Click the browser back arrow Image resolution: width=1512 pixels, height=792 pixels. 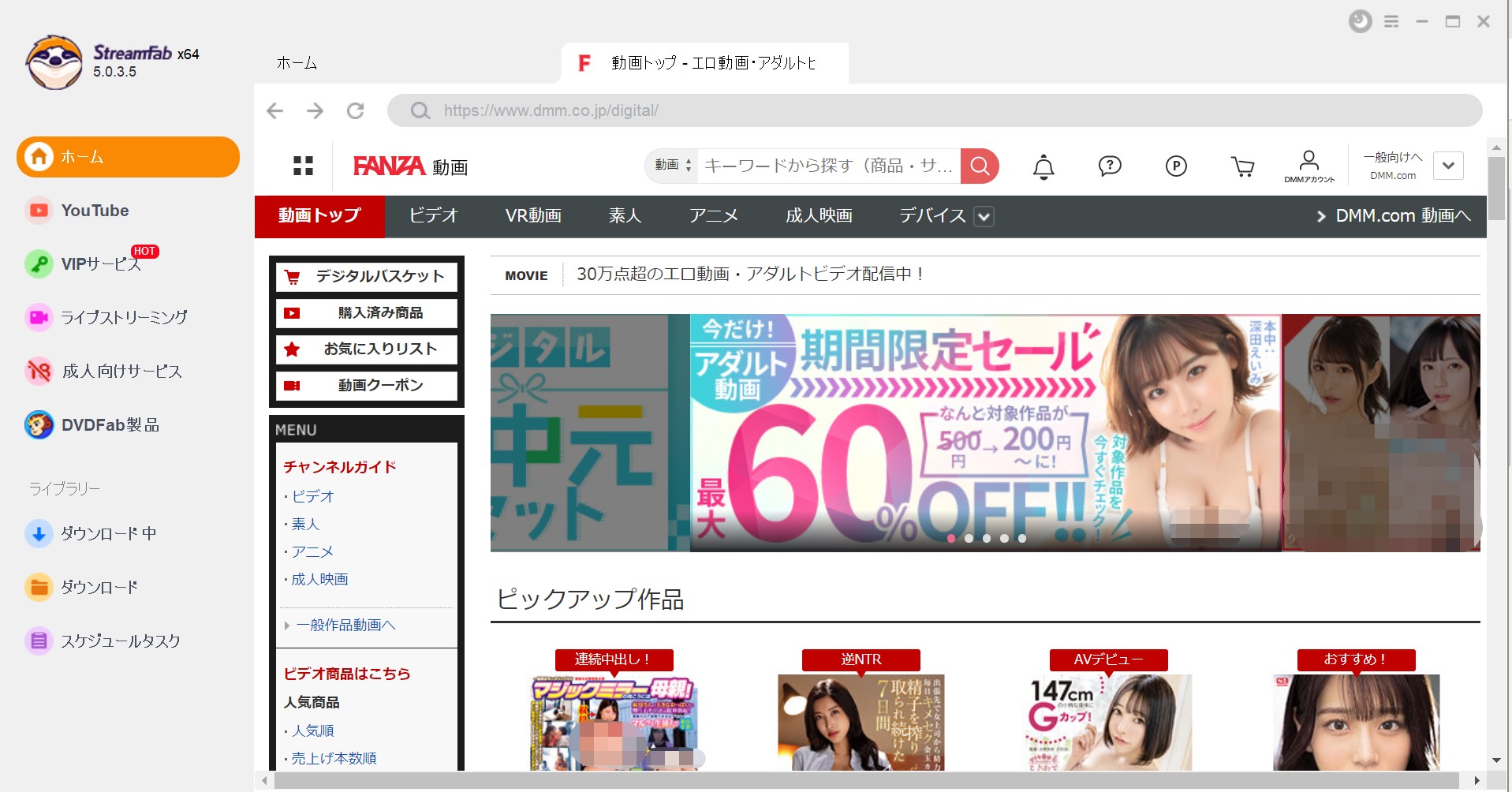tap(274, 110)
